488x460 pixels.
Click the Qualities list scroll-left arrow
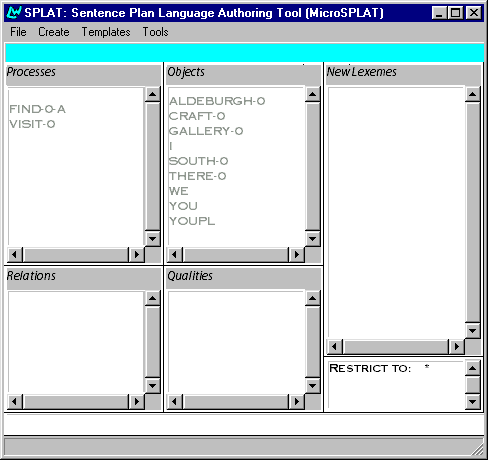pos(175,402)
